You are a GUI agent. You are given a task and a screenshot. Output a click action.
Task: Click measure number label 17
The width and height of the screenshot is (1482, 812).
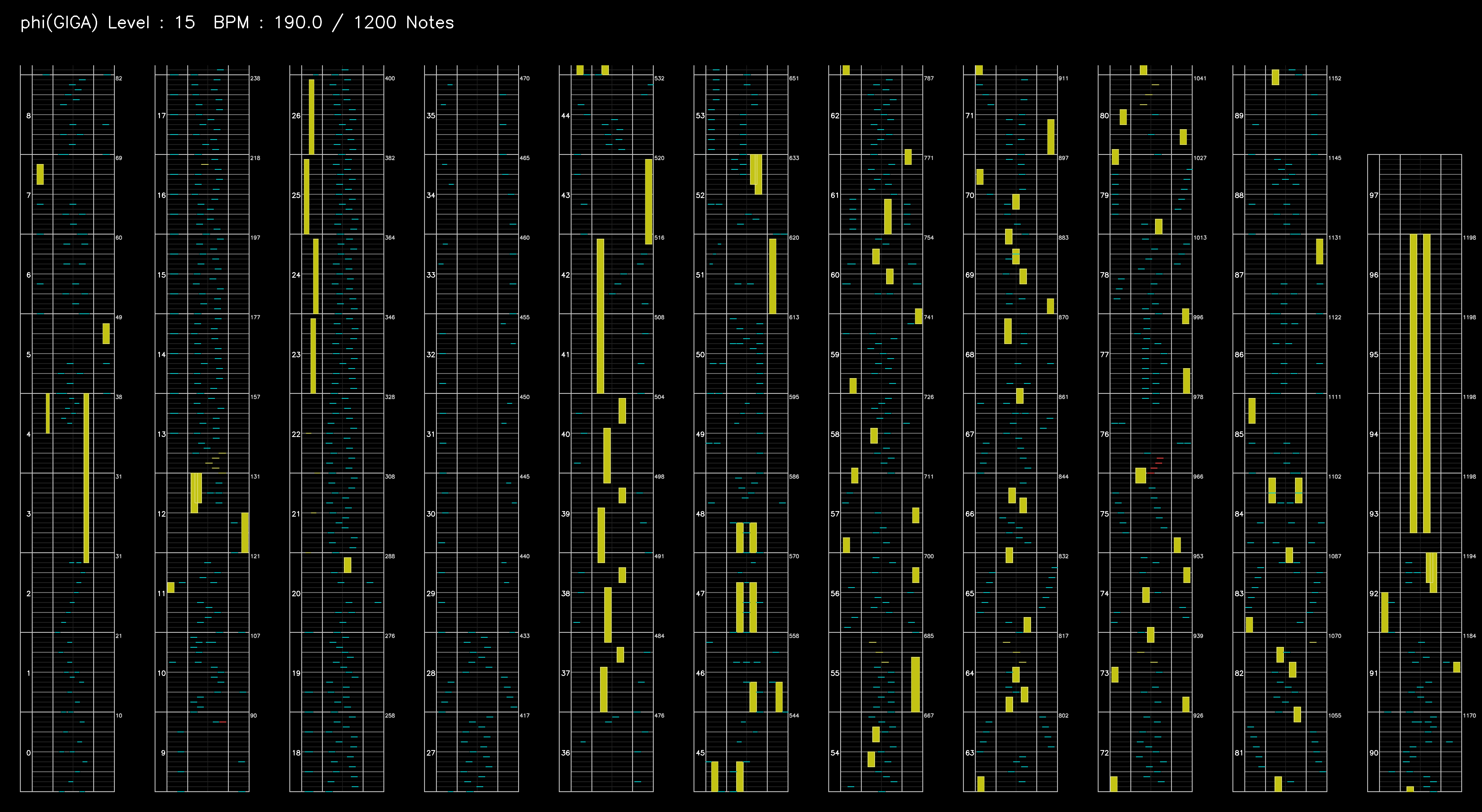click(x=162, y=116)
